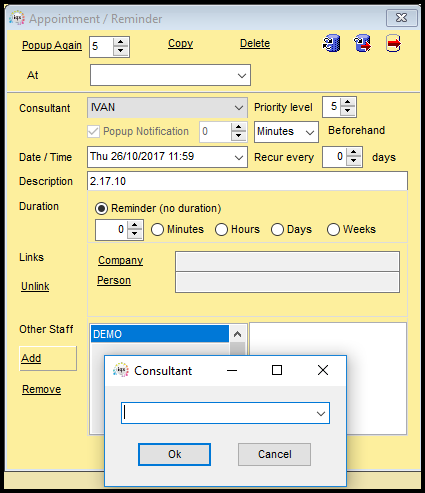Open the Consultant dialog combo box list

point(321,413)
